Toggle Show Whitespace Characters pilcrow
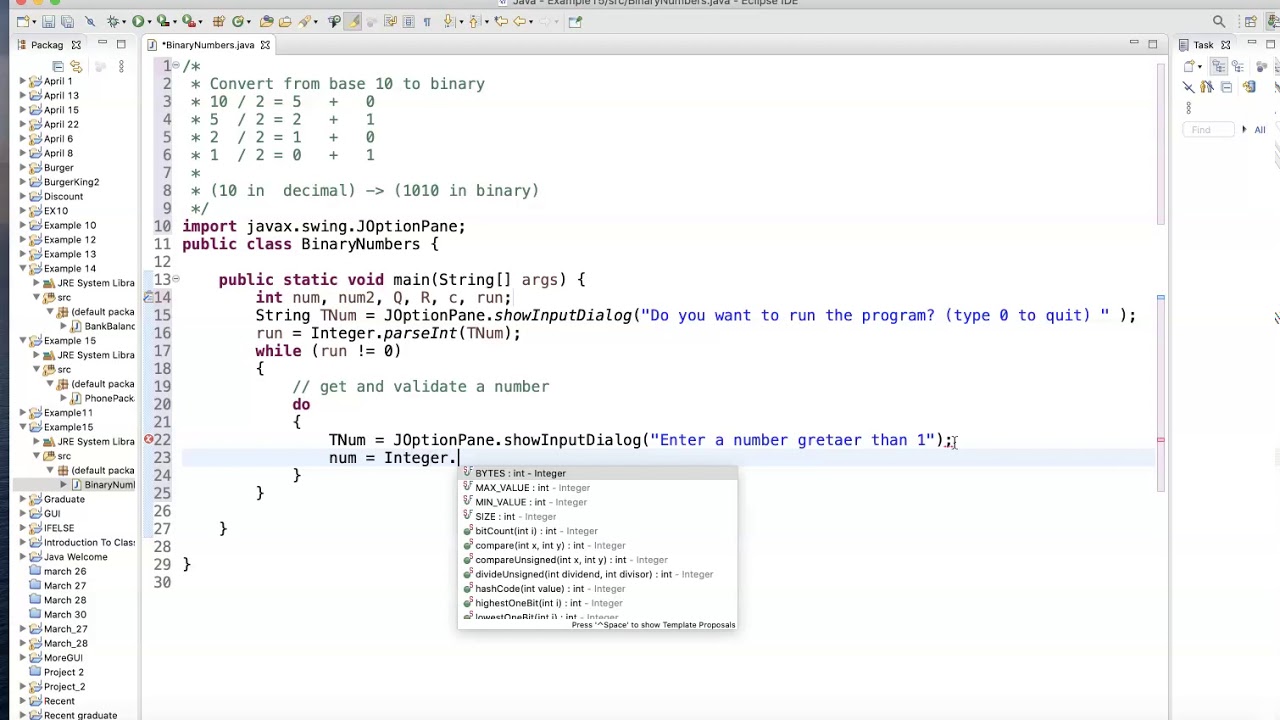Screen dimensions: 1280x720 pyautogui.click(x=427, y=21)
